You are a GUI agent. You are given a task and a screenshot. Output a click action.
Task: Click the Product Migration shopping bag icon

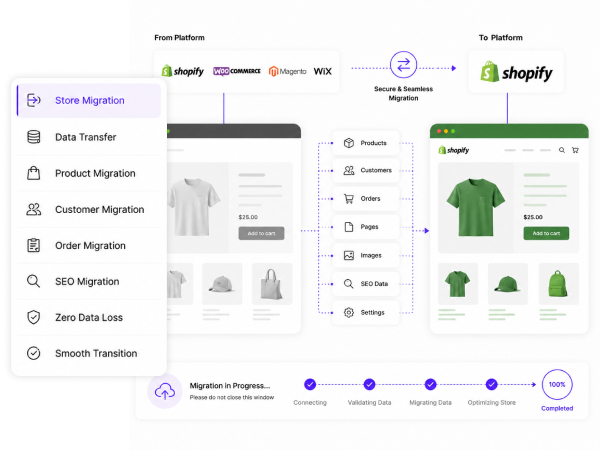(33, 173)
